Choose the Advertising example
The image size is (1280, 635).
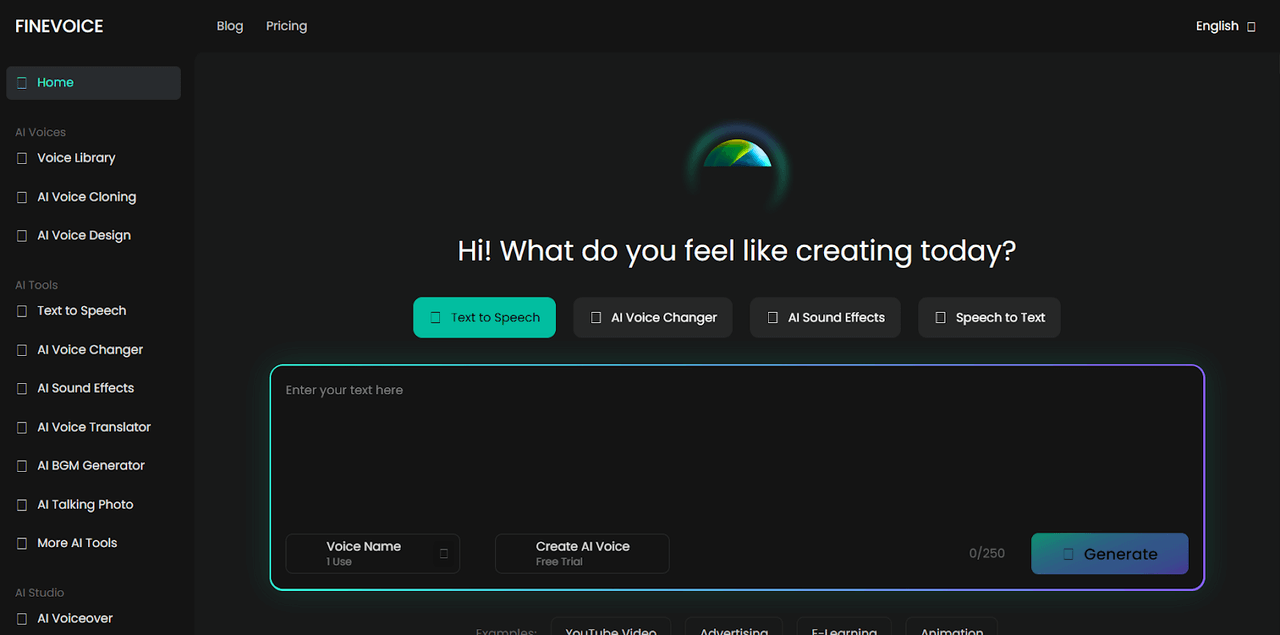coord(734,627)
